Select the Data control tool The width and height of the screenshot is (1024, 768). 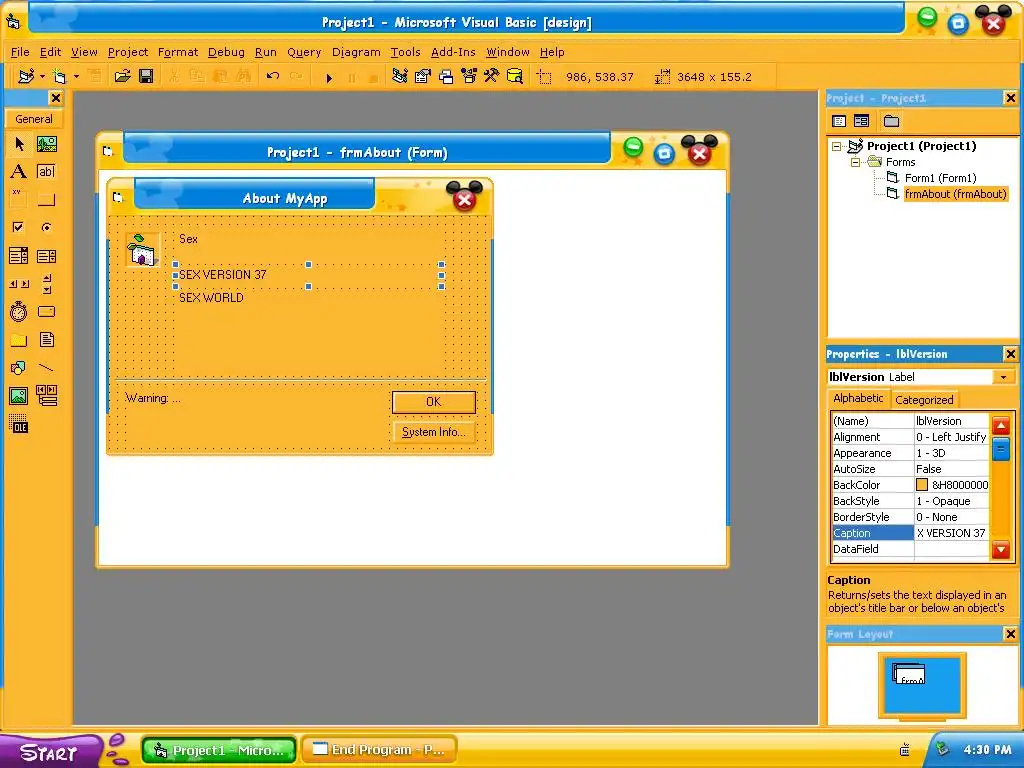coord(46,396)
